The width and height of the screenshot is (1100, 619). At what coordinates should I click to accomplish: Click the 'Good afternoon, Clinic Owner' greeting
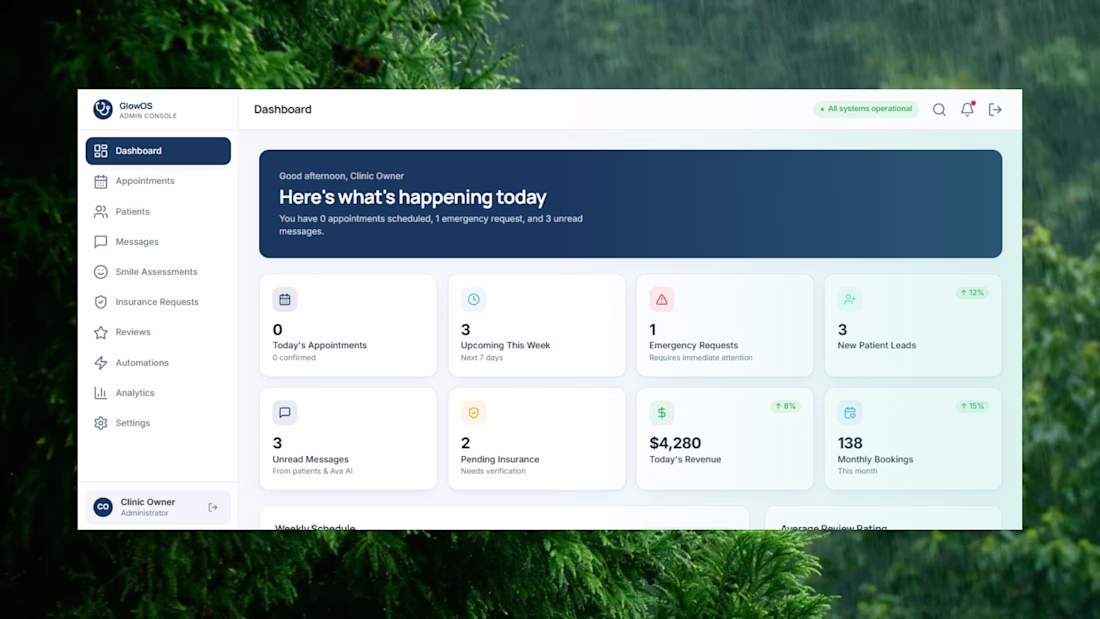point(341,176)
